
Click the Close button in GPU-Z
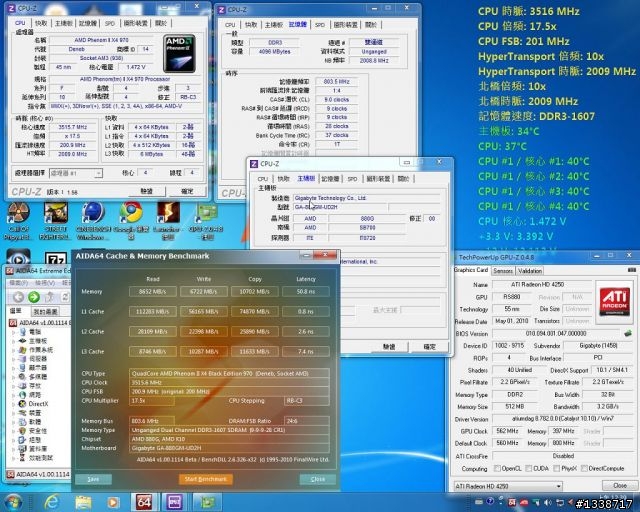point(620,485)
